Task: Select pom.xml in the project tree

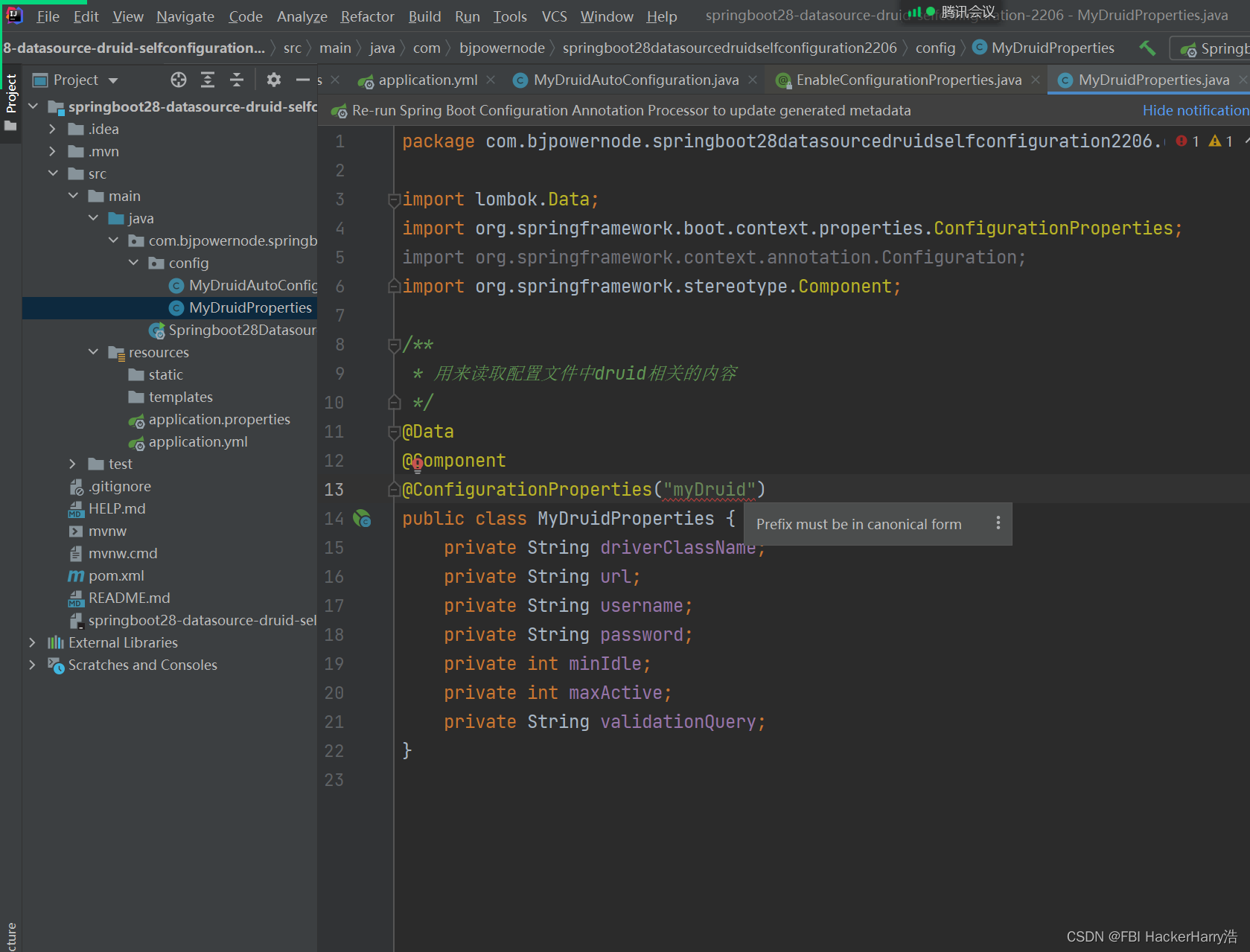Action: 115,575
